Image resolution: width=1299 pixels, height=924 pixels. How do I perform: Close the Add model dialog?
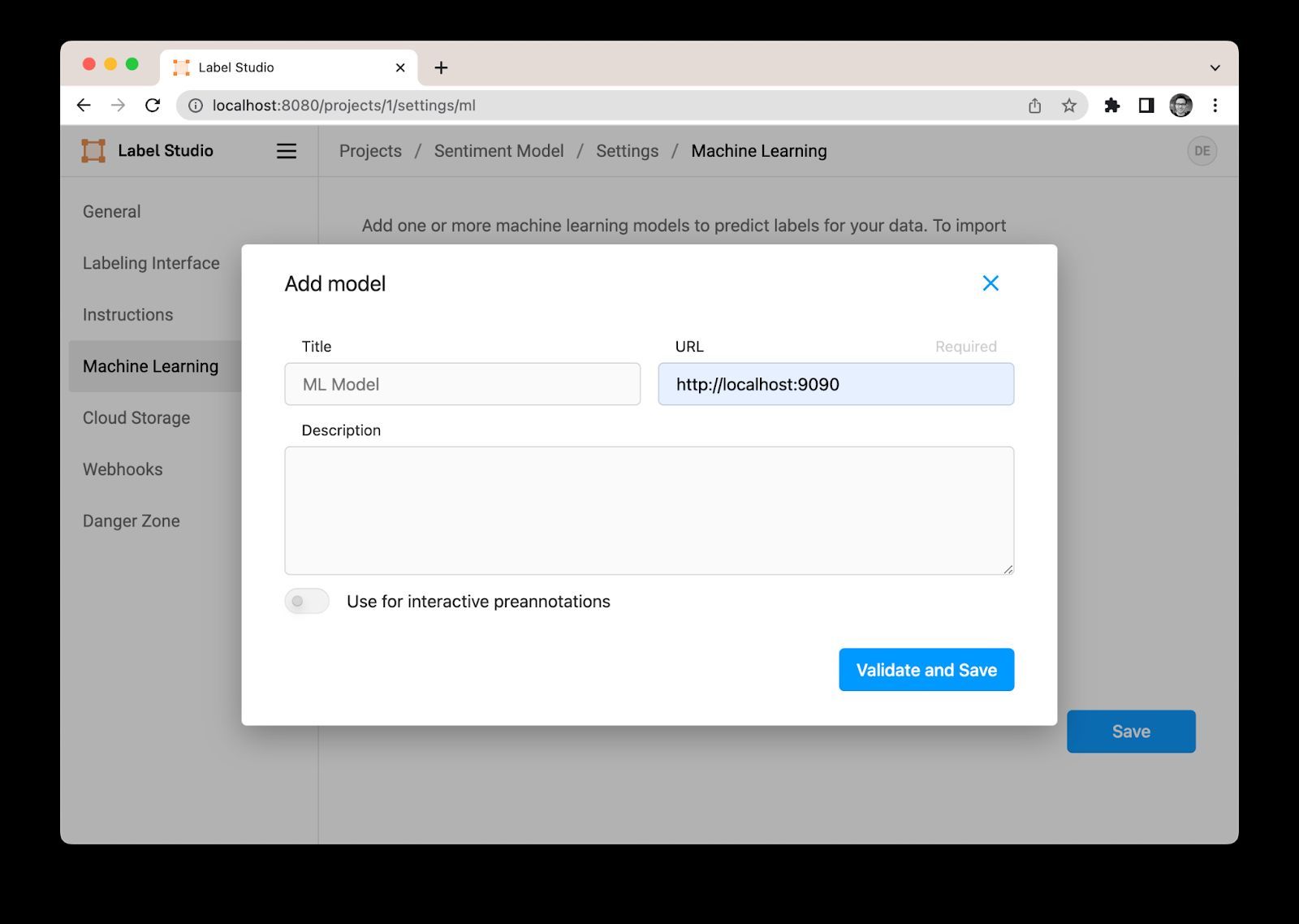[x=990, y=283]
